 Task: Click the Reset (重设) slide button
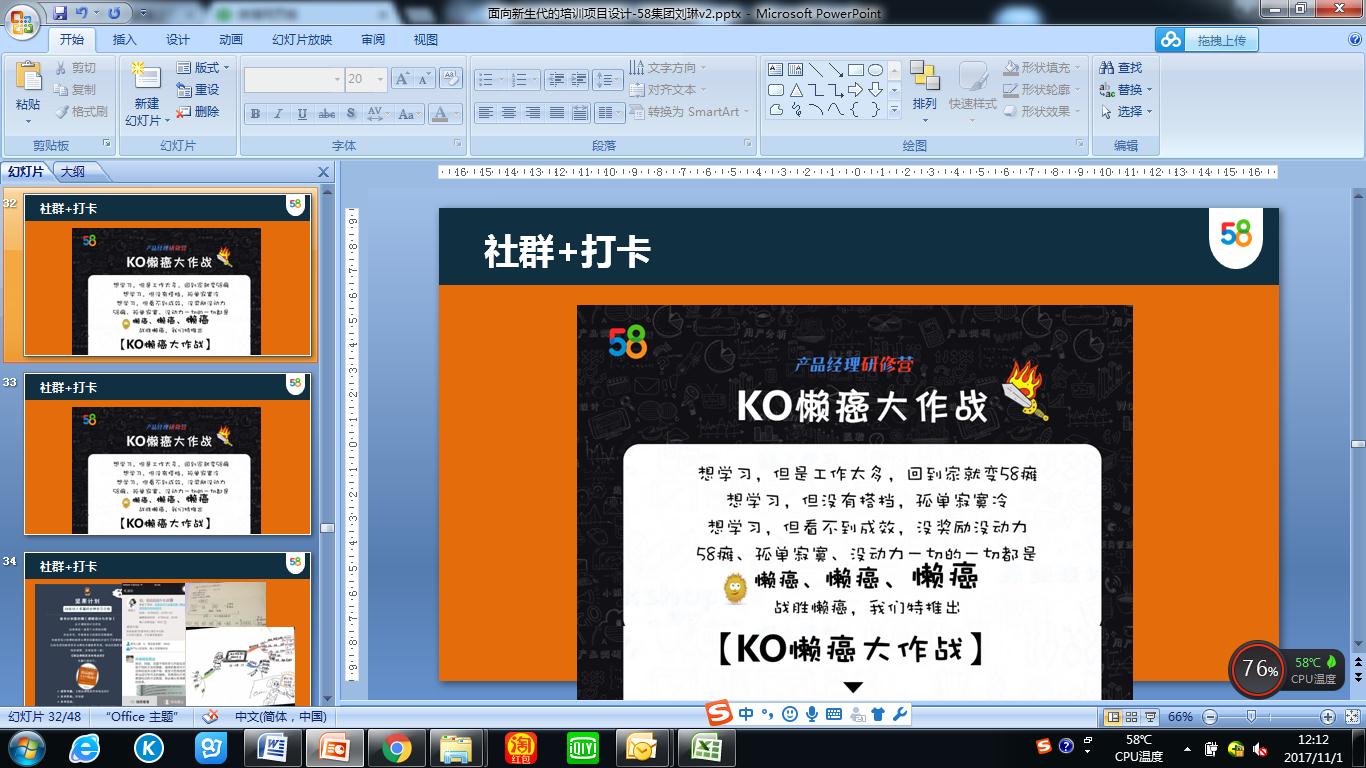coord(198,90)
